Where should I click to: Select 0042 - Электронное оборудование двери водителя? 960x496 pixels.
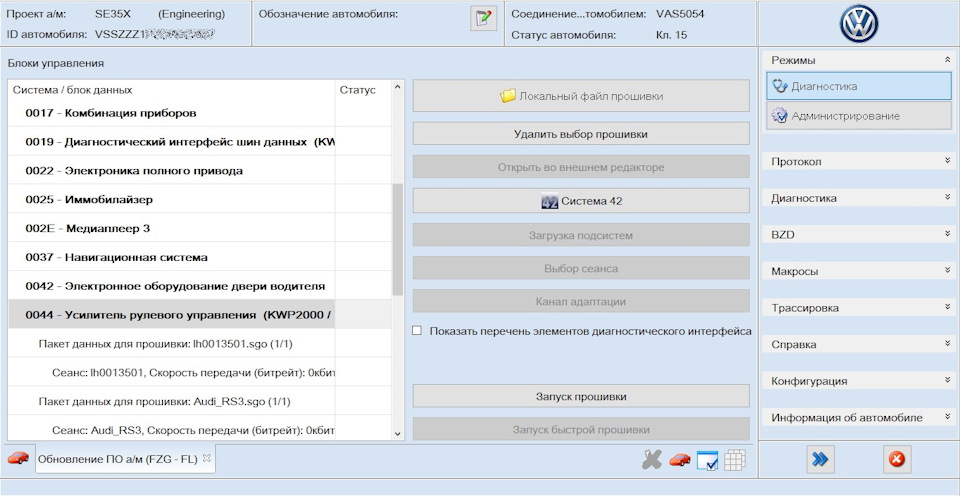point(200,286)
